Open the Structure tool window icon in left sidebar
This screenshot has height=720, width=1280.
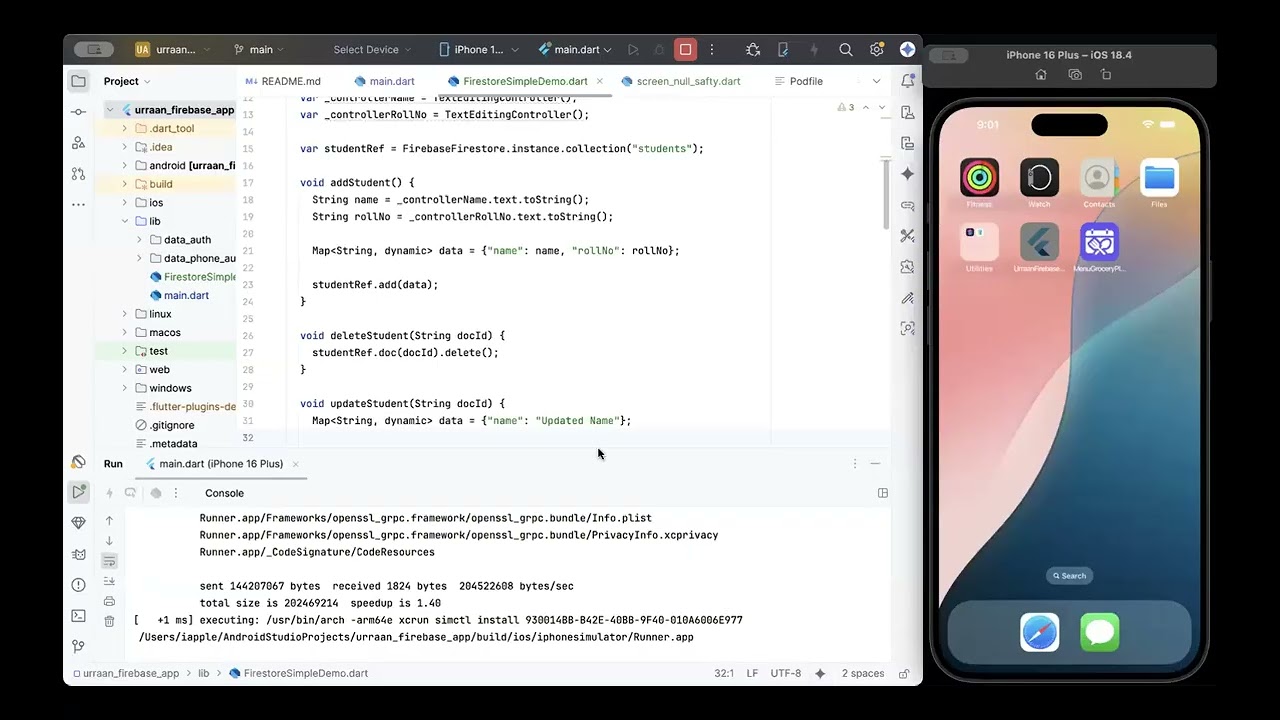pyautogui.click(x=78, y=143)
